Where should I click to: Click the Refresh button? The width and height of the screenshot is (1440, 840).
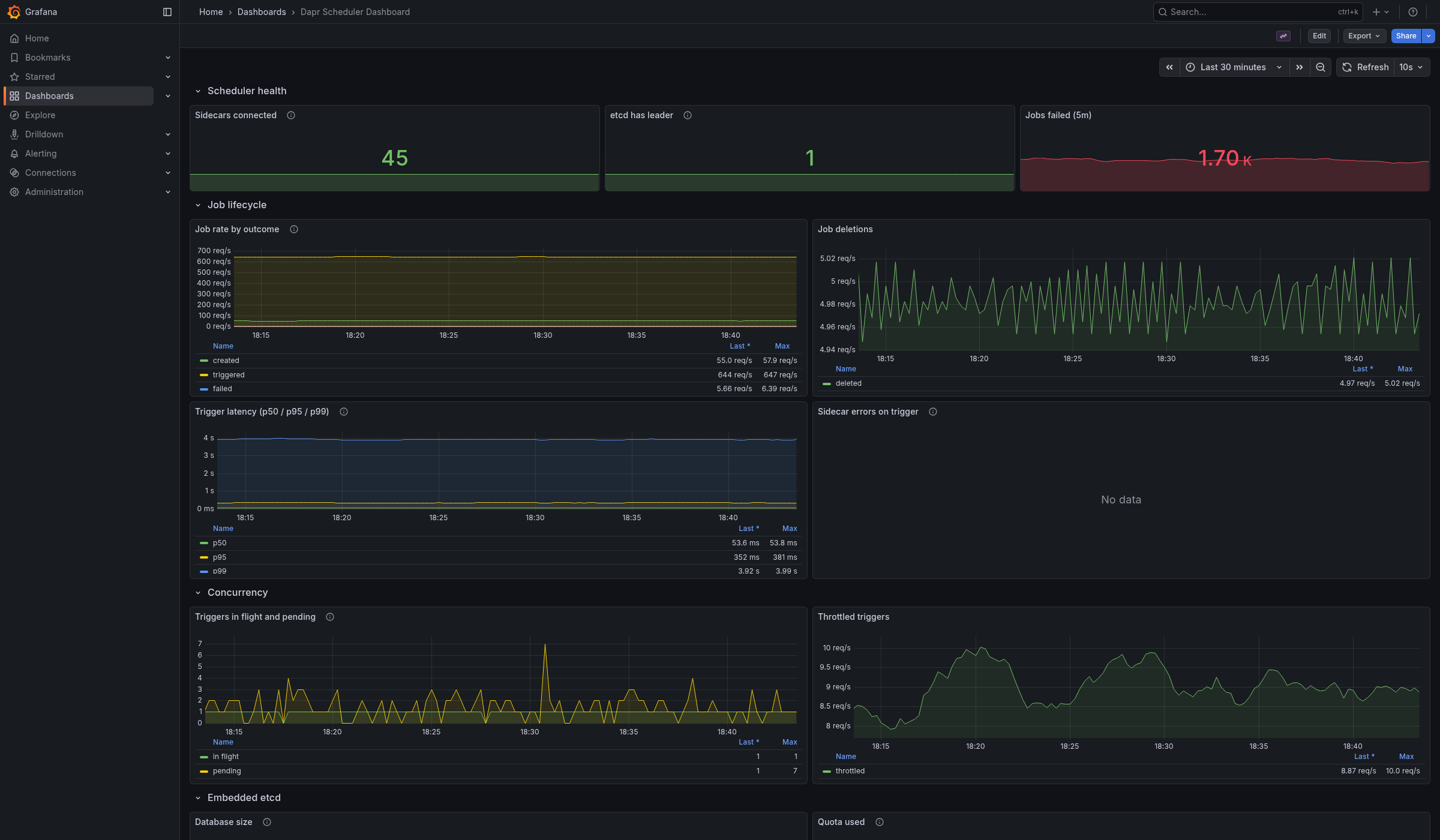coord(1366,67)
